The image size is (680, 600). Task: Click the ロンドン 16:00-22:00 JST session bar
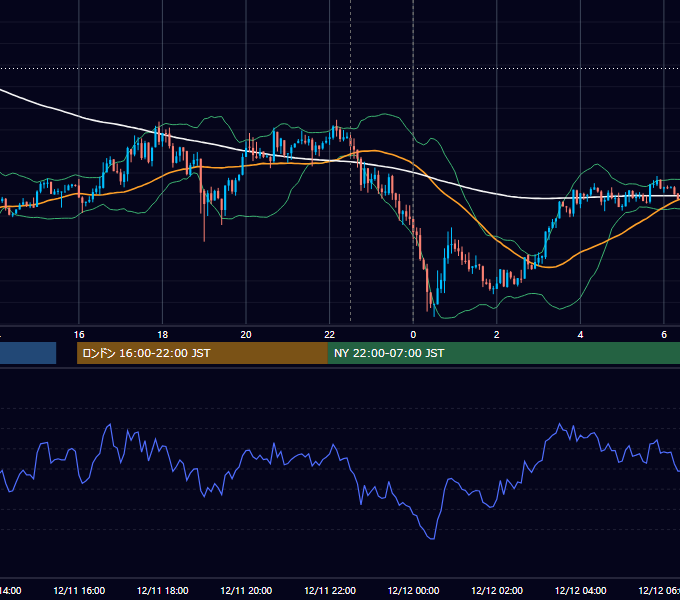(x=202, y=353)
